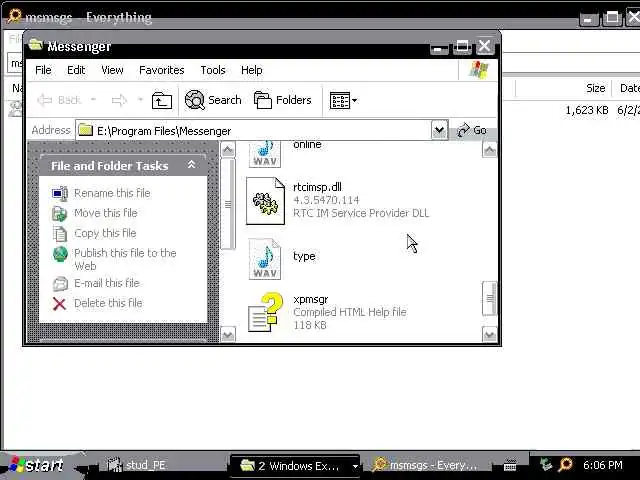Maximize the Messenger window

[462, 47]
